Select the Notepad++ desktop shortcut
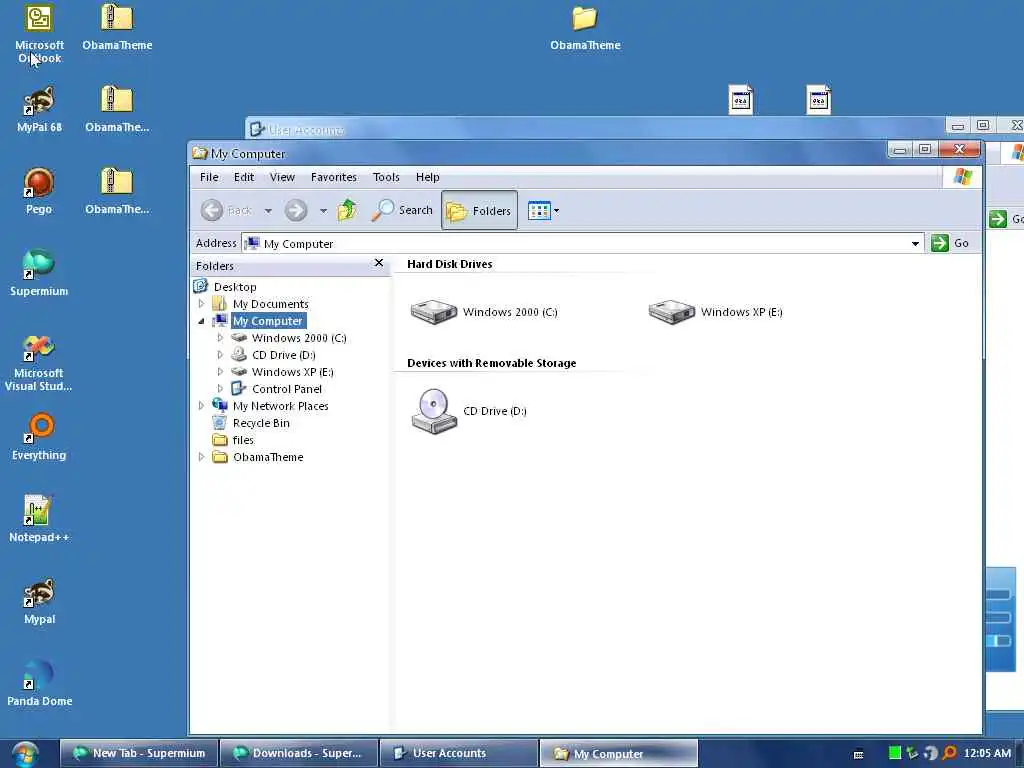1024x768 pixels. tap(39, 519)
